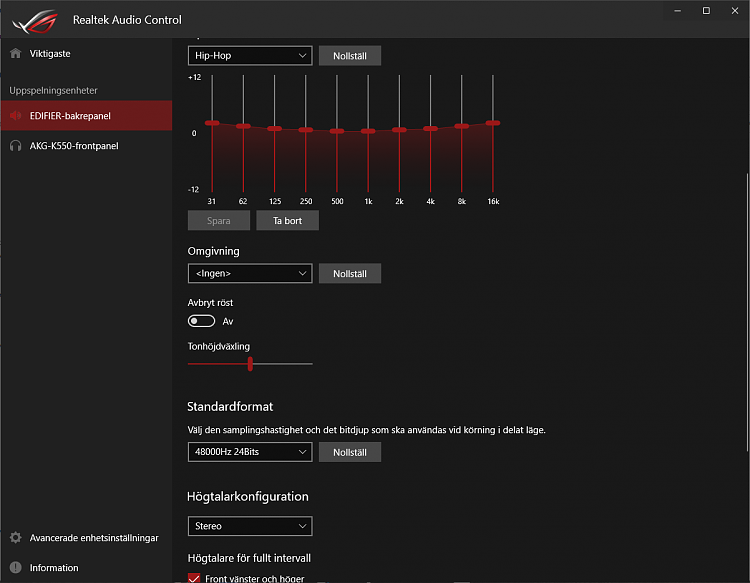750x583 pixels.
Task: Uncheck Front vänster och höger checkbox
Action: pyautogui.click(x=194, y=578)
